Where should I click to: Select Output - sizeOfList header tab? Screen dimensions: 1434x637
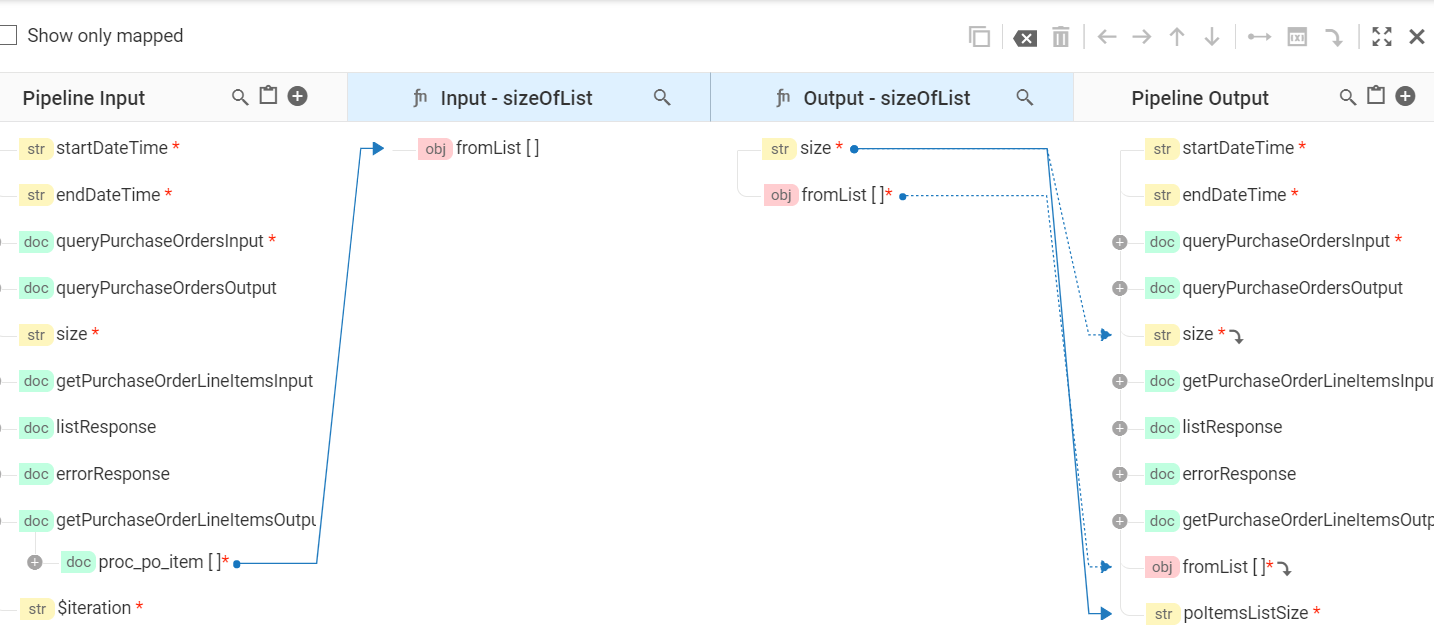[892, 97]
